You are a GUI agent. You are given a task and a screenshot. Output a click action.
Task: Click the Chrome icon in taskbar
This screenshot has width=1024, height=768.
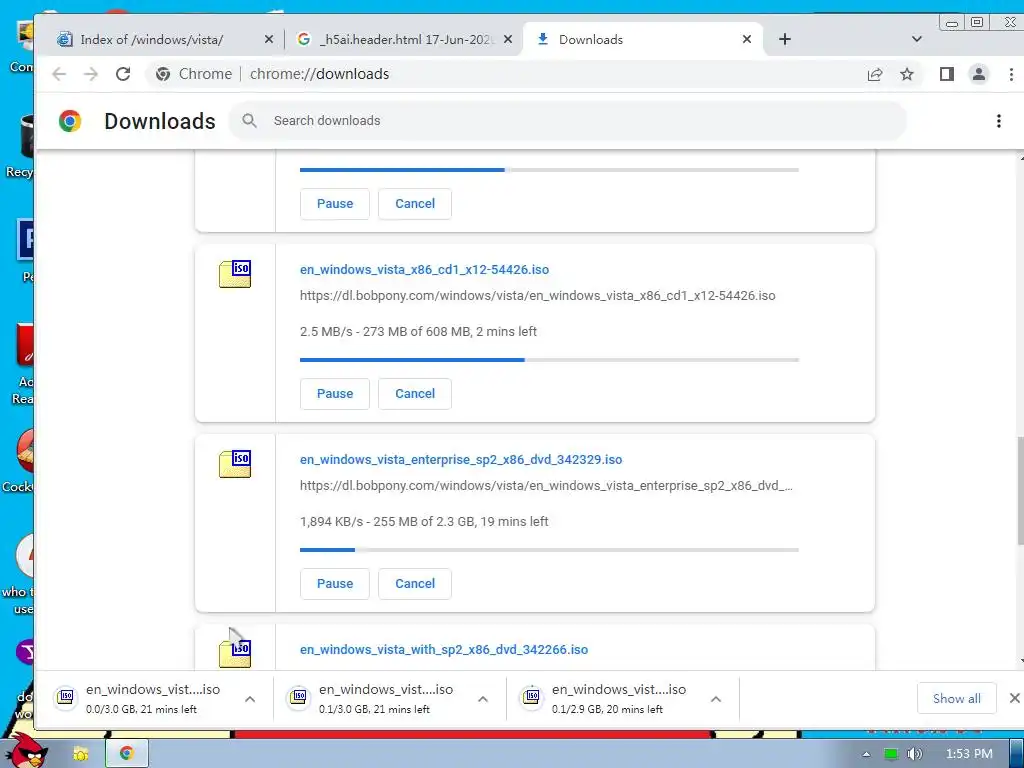pos(127,754)
